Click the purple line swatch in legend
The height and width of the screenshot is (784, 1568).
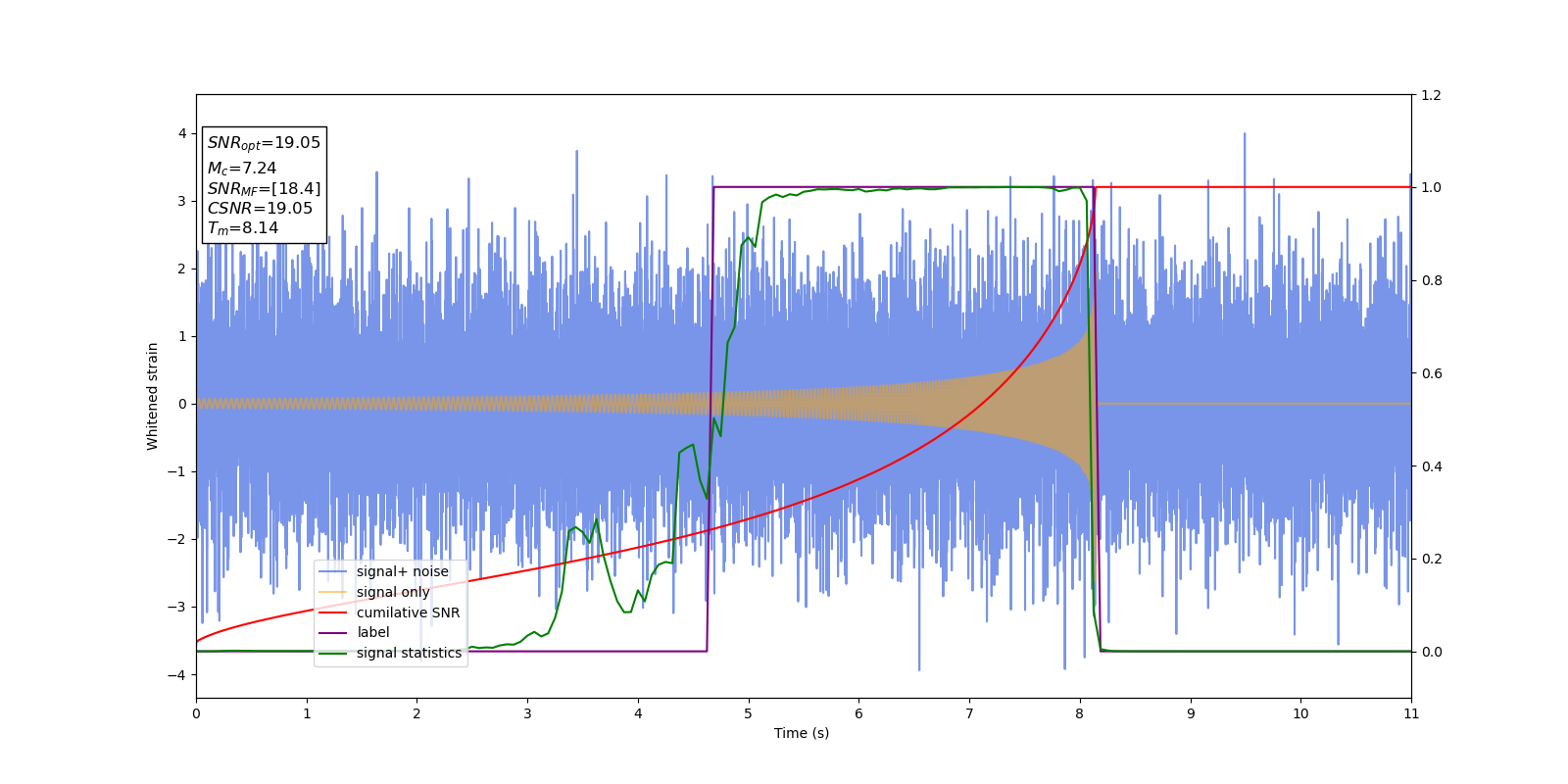pos(333,633)
